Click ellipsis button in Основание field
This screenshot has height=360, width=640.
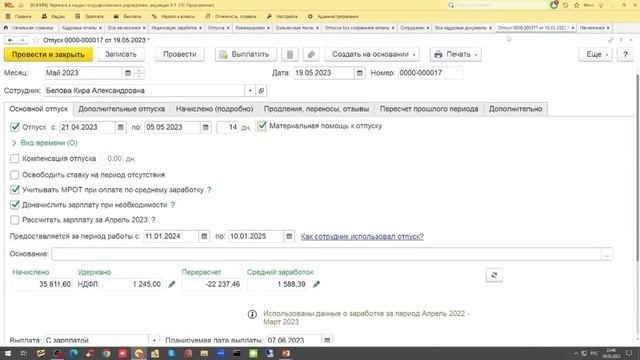pos(607,254)
